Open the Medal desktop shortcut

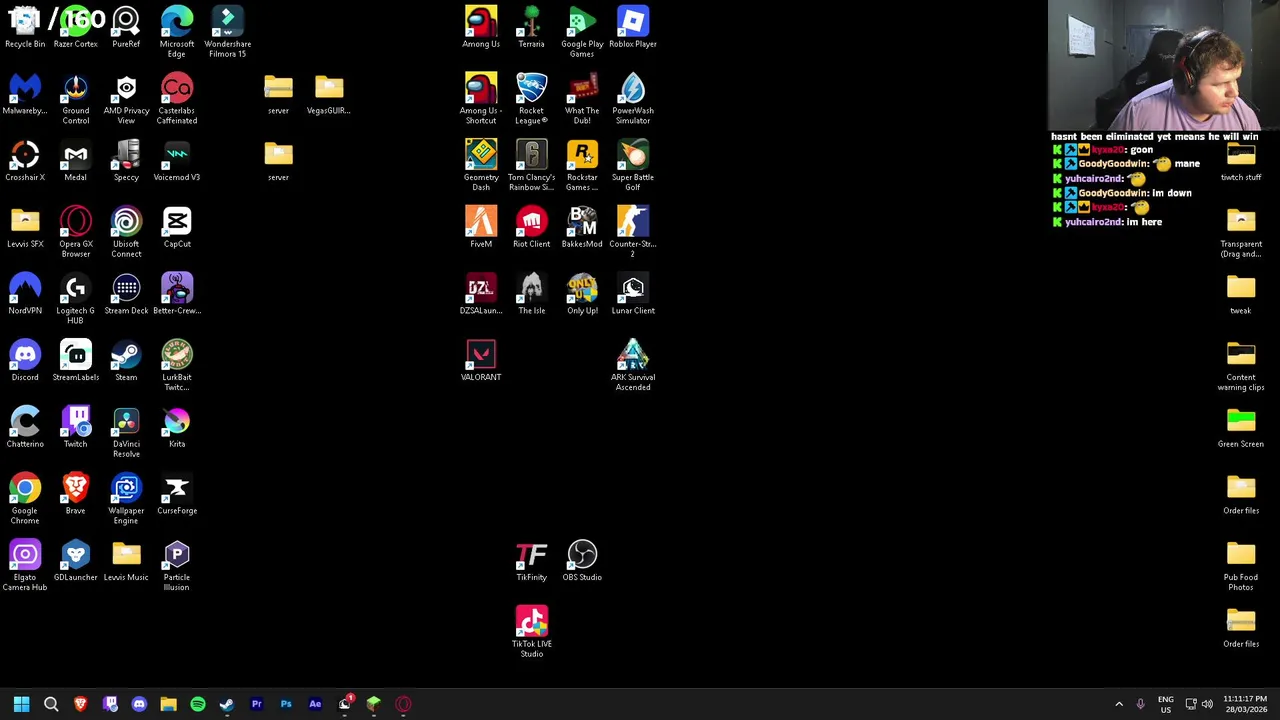(x=76, y=161)
